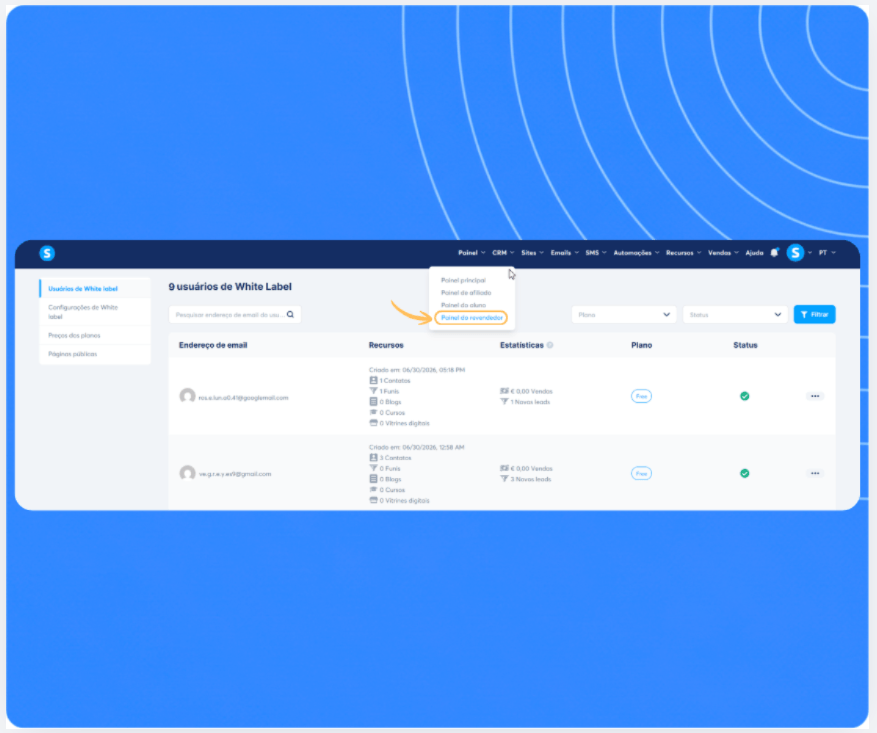Viewport: 877px width, 733px height.
Task: Click the Estatísticas column header
Action: tap(521, 345)
